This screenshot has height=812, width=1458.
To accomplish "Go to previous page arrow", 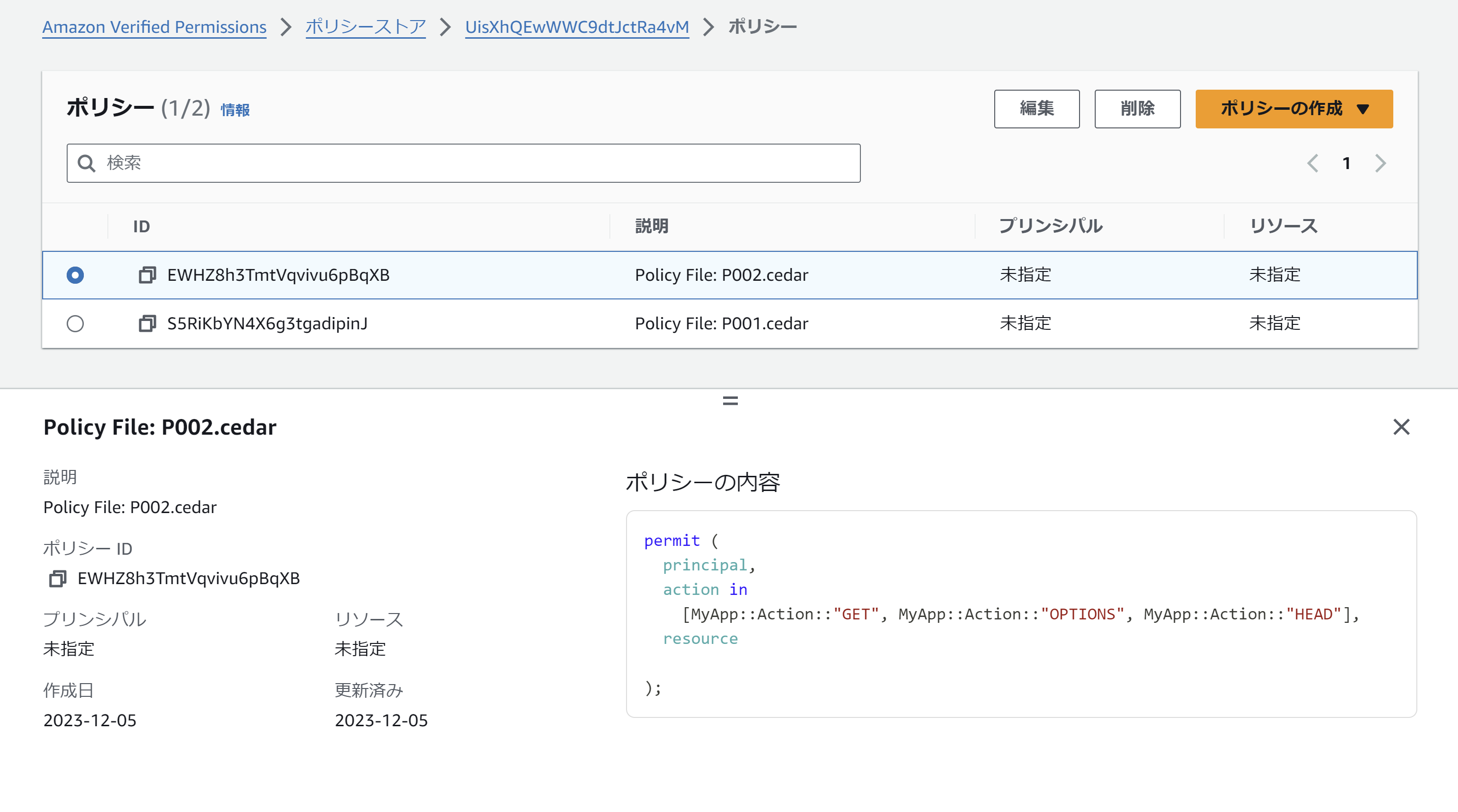I will point(1312,164).
